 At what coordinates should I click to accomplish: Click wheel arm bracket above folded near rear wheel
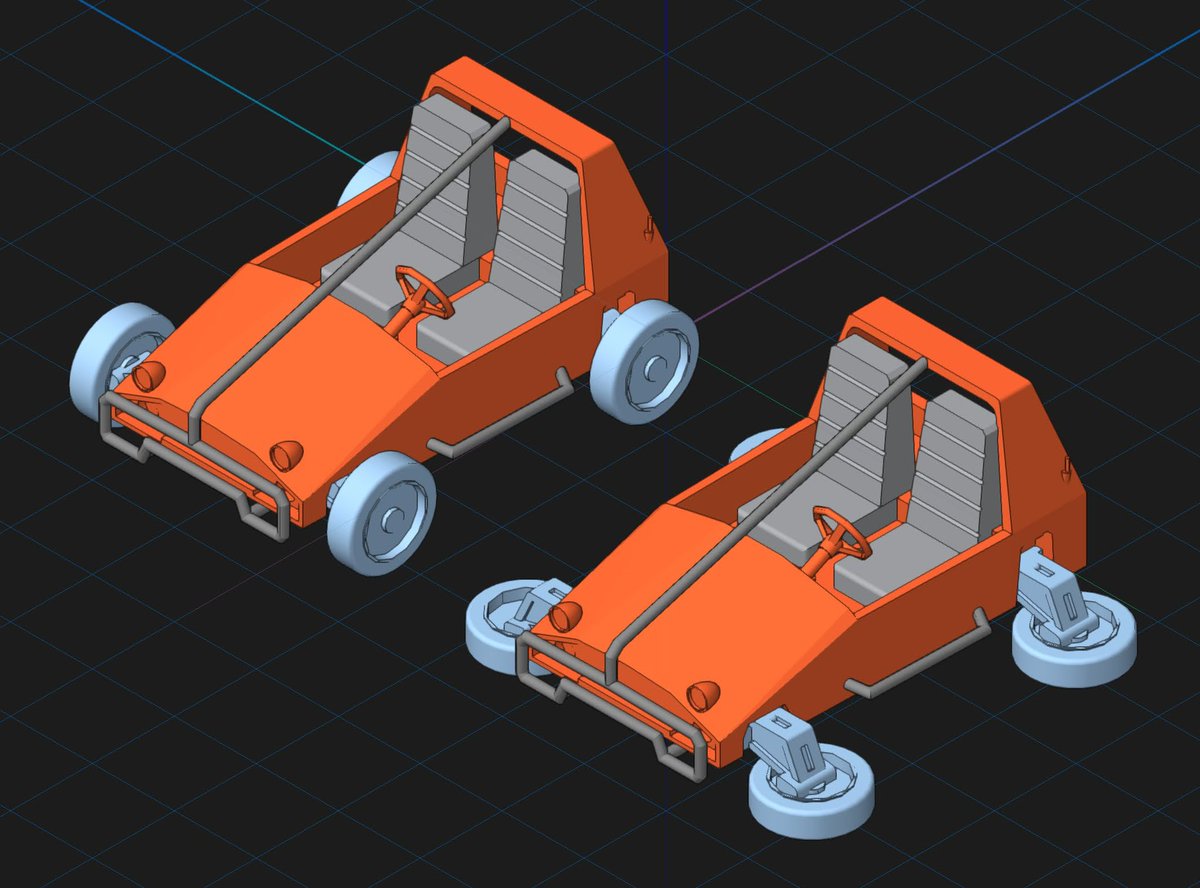click(1056, 595)
